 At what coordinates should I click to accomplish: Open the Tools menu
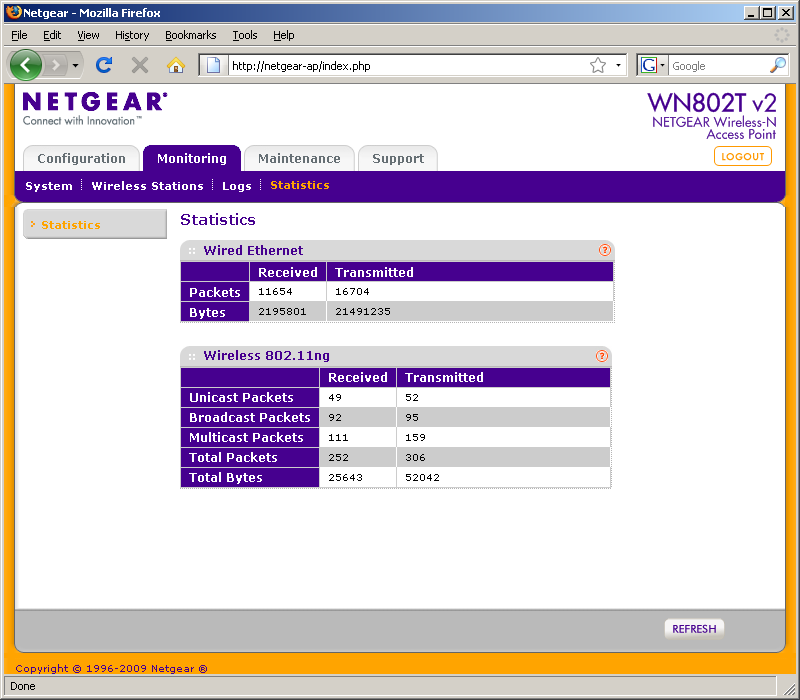tap(245, 35)
